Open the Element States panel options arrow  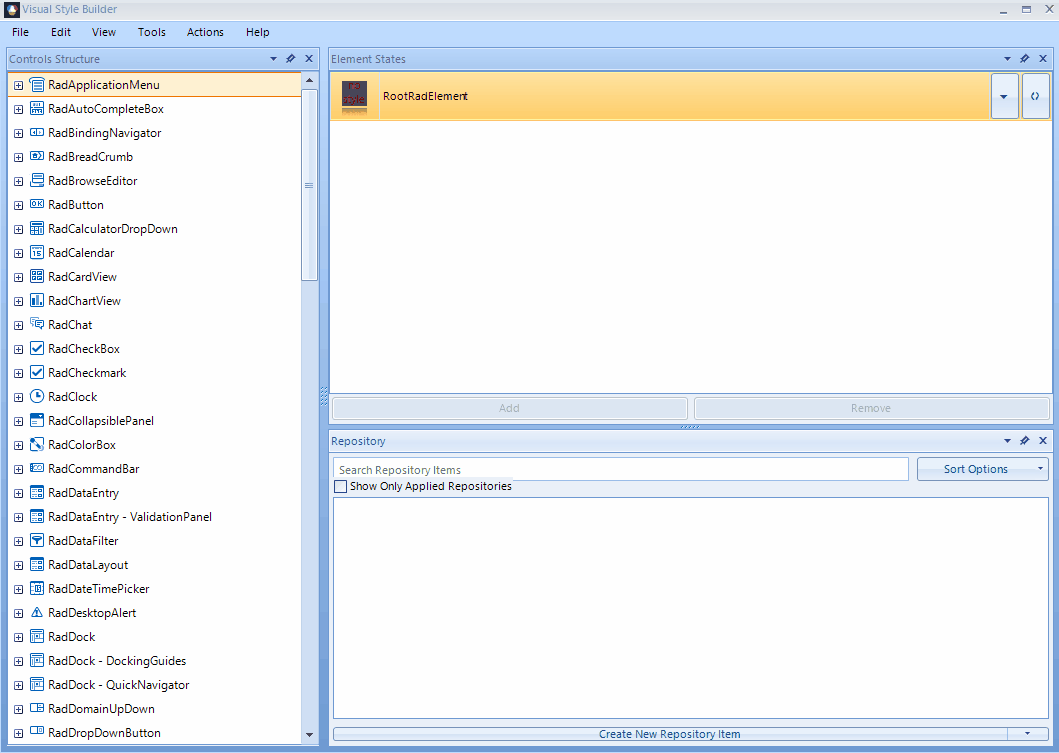pyautogui.click(x=1008, y=59)
